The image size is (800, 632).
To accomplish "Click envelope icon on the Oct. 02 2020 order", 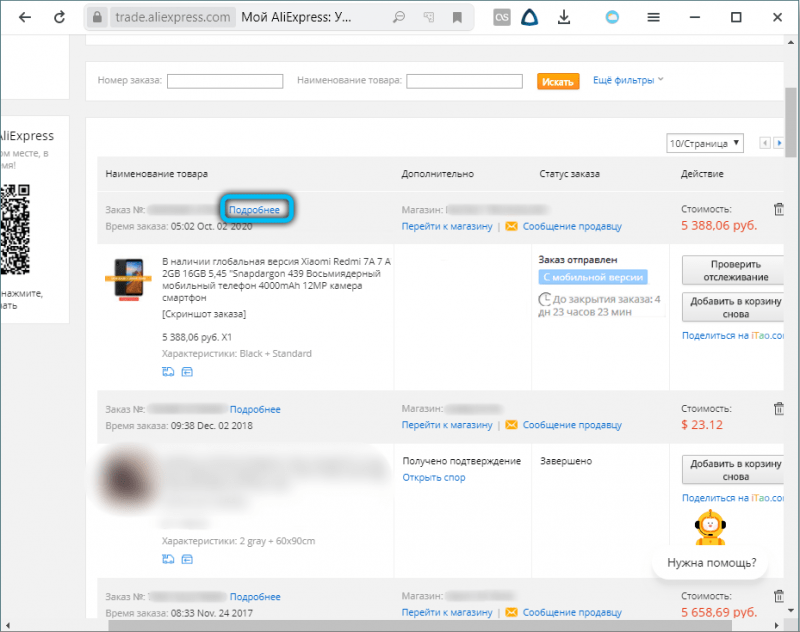I will tap(511, 226).
